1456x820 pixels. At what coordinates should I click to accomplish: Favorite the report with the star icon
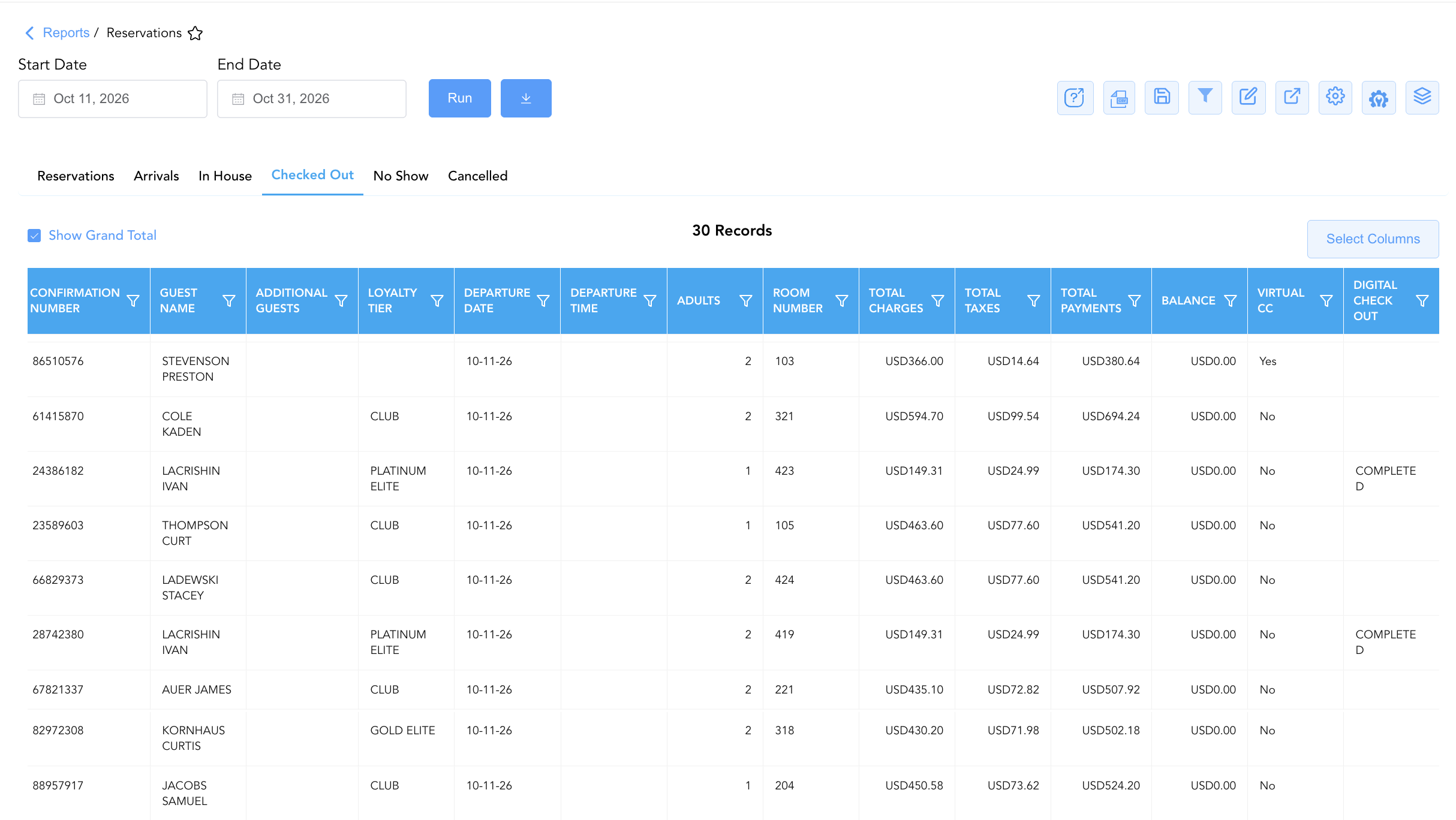[195, 33]
